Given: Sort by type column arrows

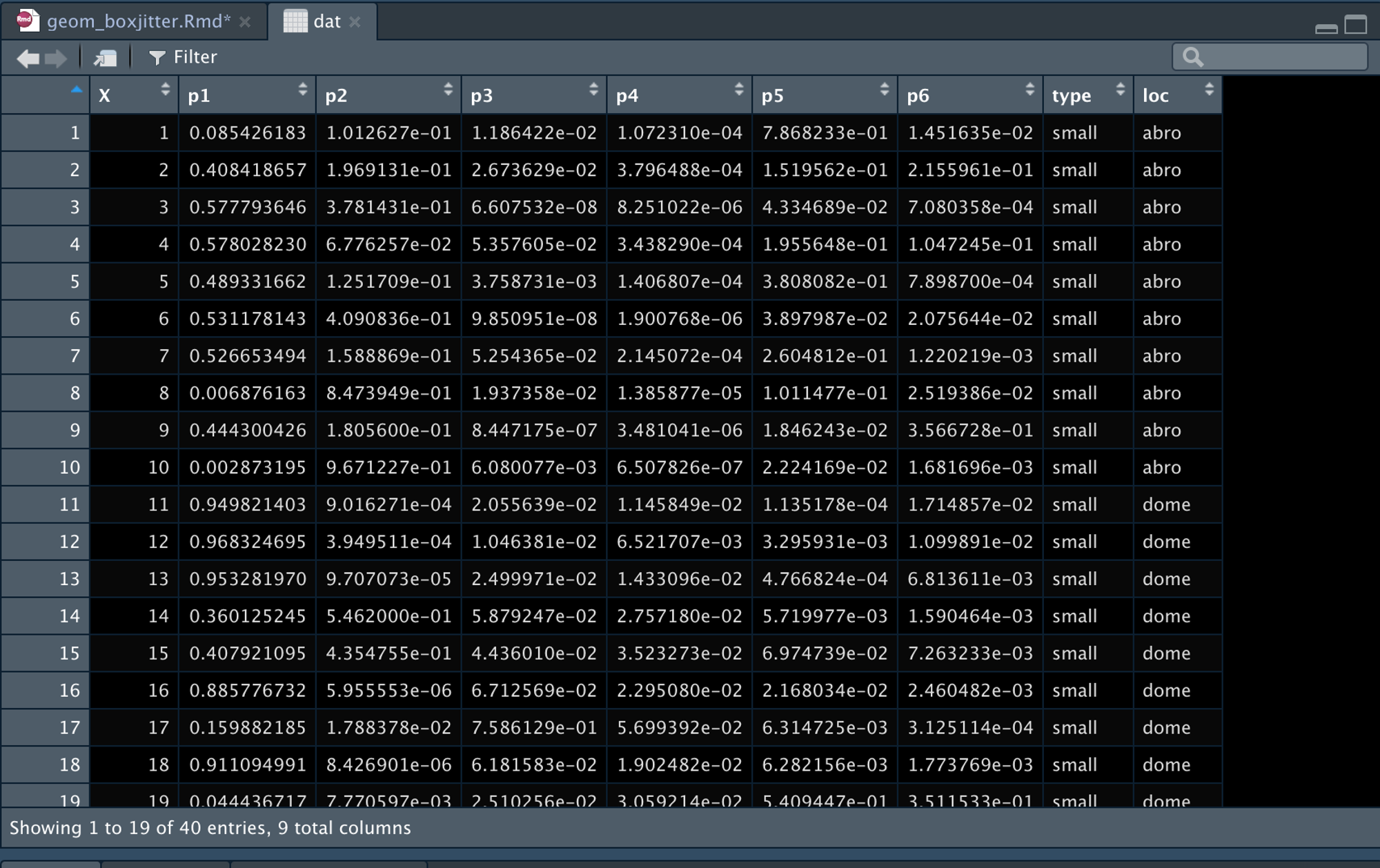Looking at the screenshot, I should (1120, 89).
